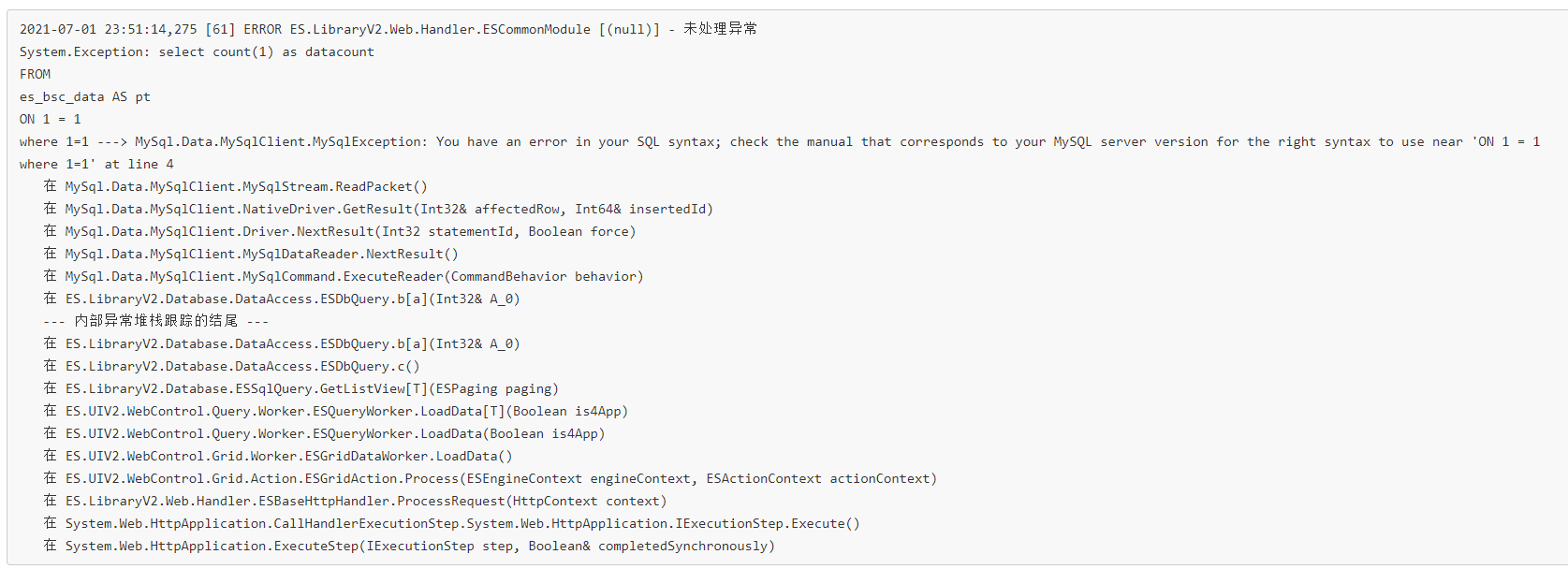Click ES.LibraryV2.Web.Handler.ESCommonModule logger name
Screen dimensions: 1568x569
pos(440,29)
